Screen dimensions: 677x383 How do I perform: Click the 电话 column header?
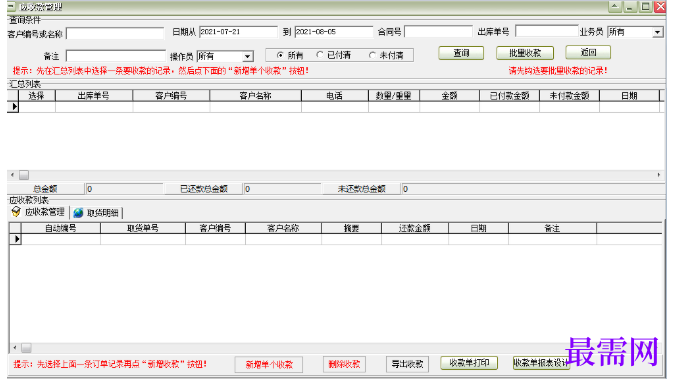click(335, 95)
